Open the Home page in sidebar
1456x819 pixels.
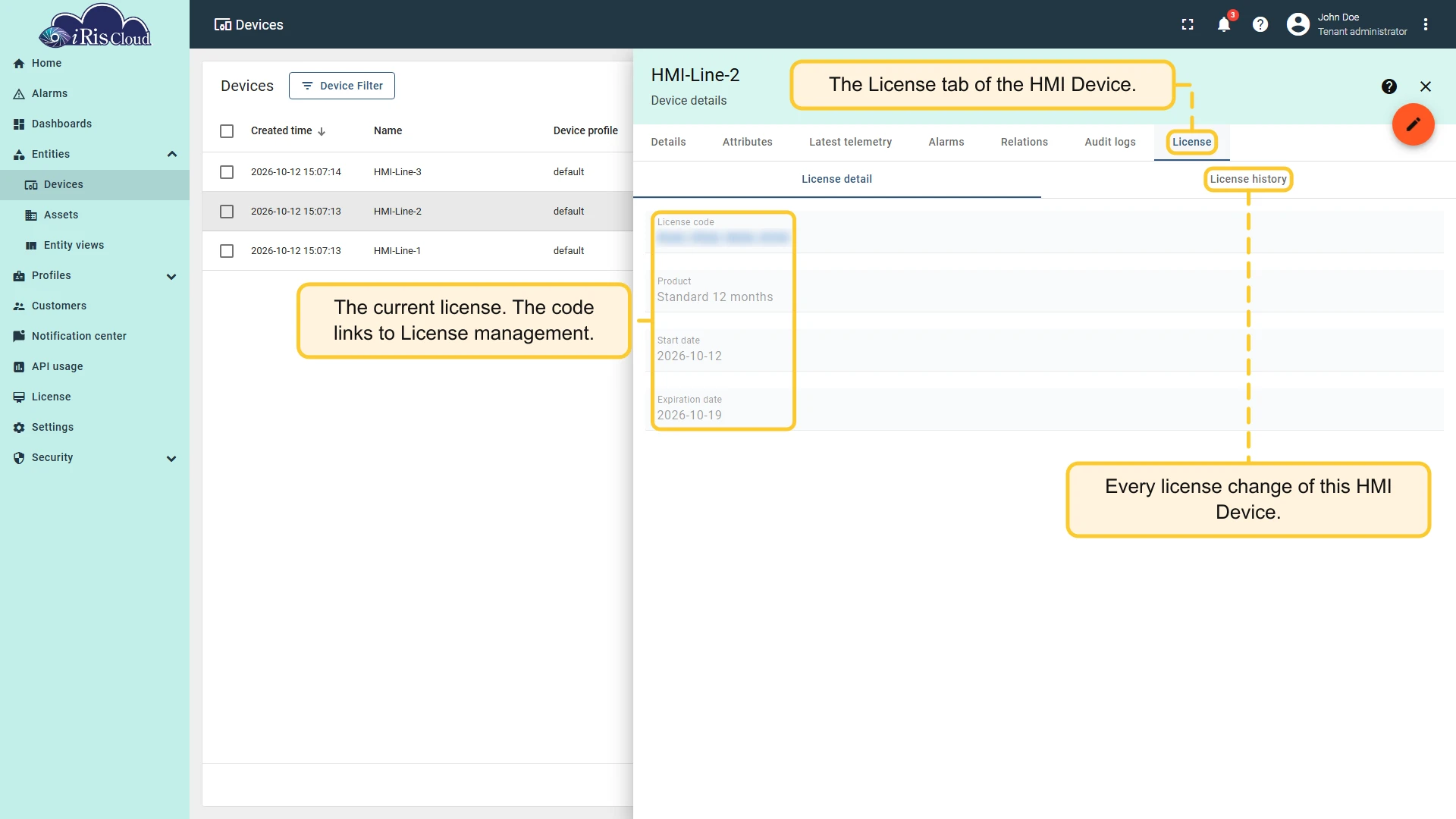point(95,63)
